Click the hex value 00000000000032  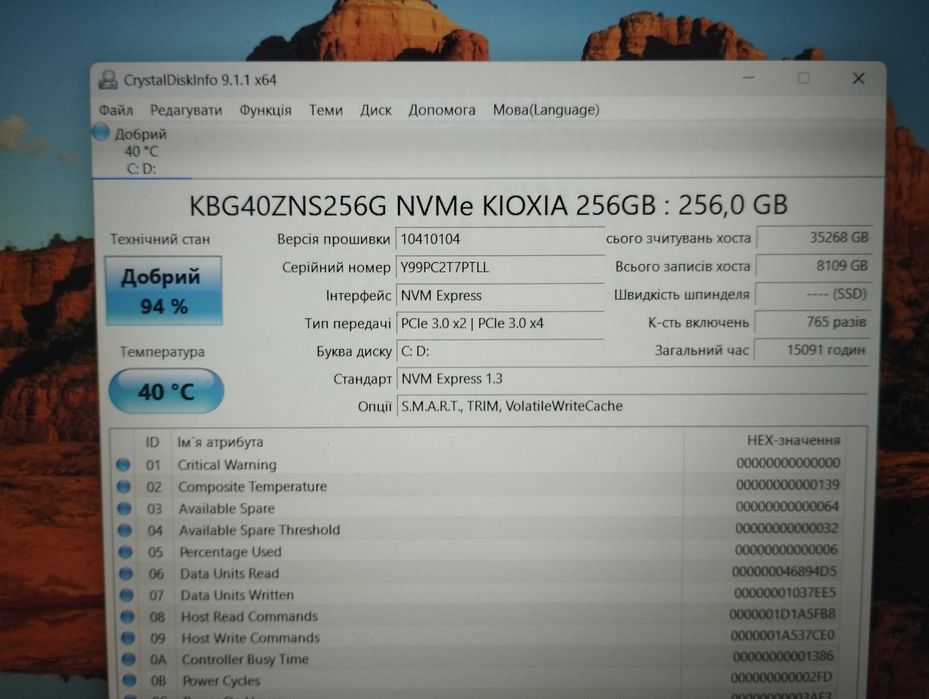(x=787, y=528)
